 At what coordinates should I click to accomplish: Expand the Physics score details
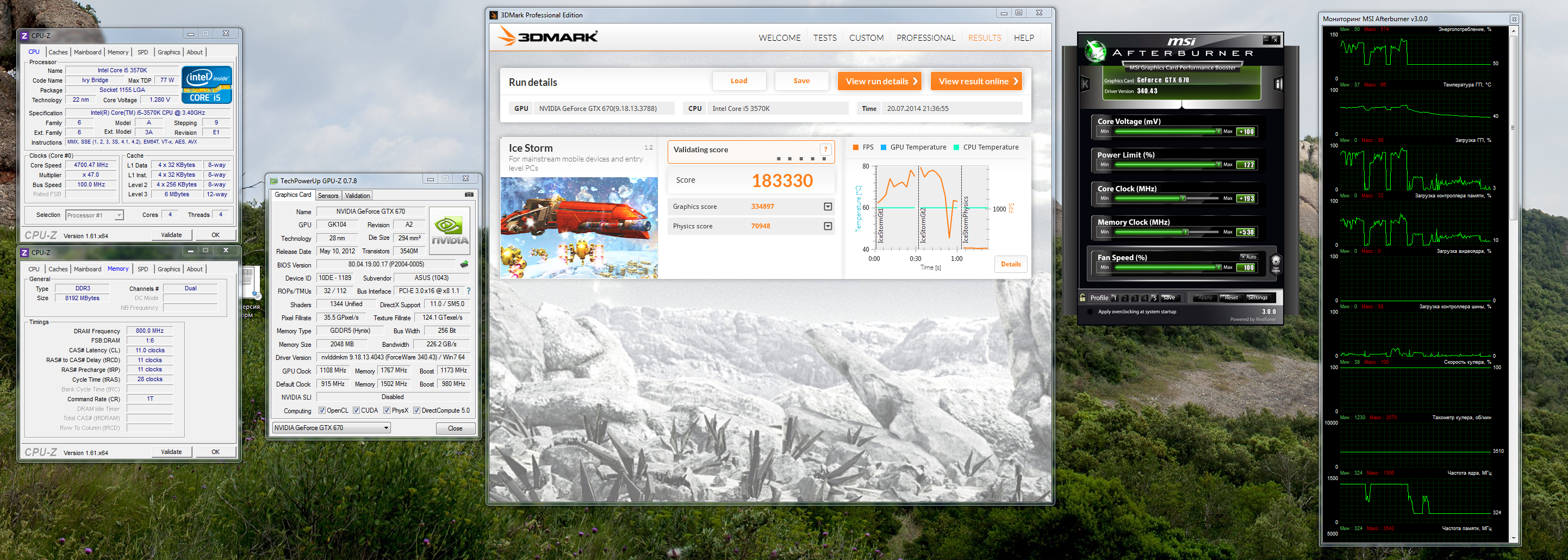tap(828, 226)
